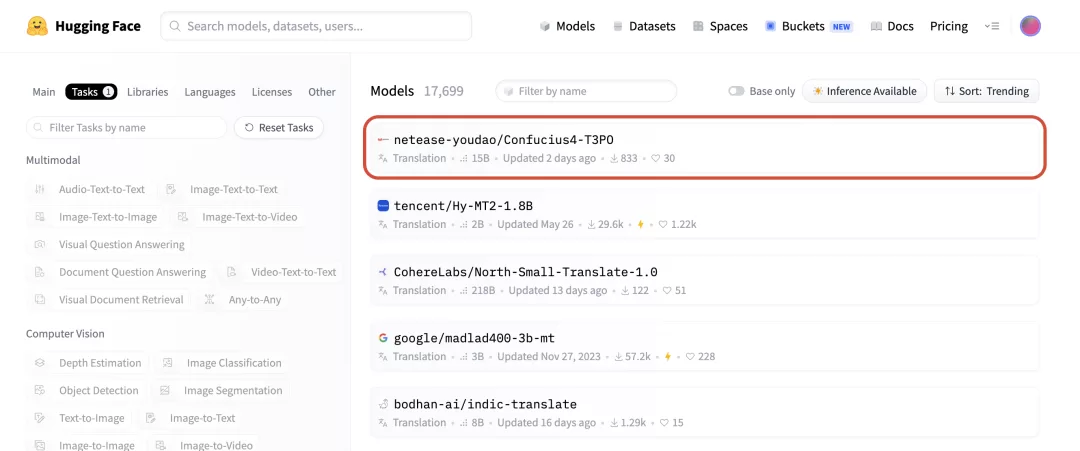Select the Visual Question Answering task
The width and height of the screenshot is (1080, 451).
click(x=110, y=244)
